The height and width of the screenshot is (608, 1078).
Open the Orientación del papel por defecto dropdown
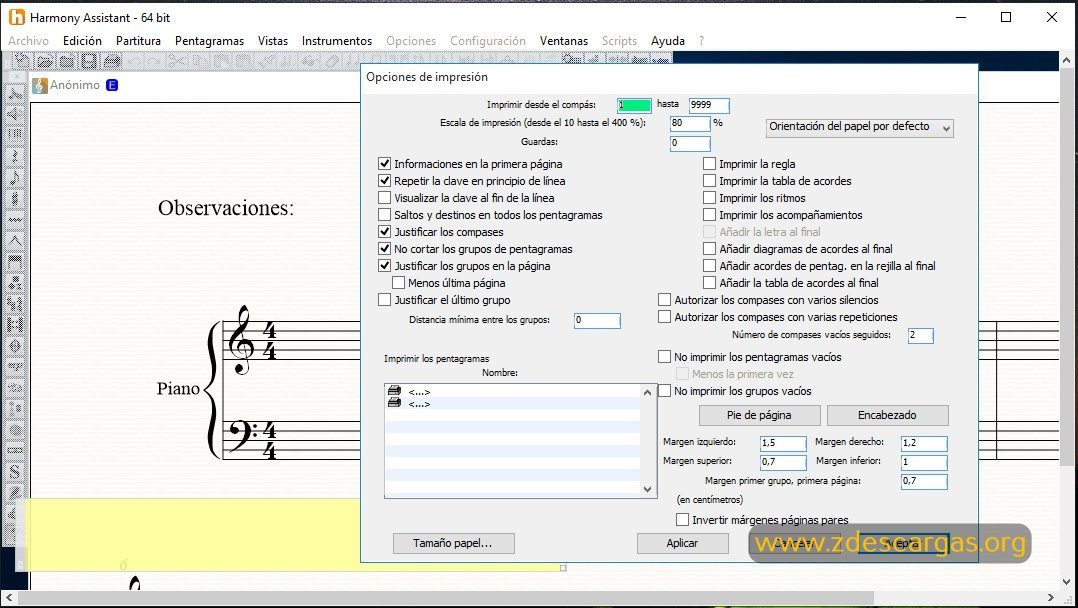859,127
